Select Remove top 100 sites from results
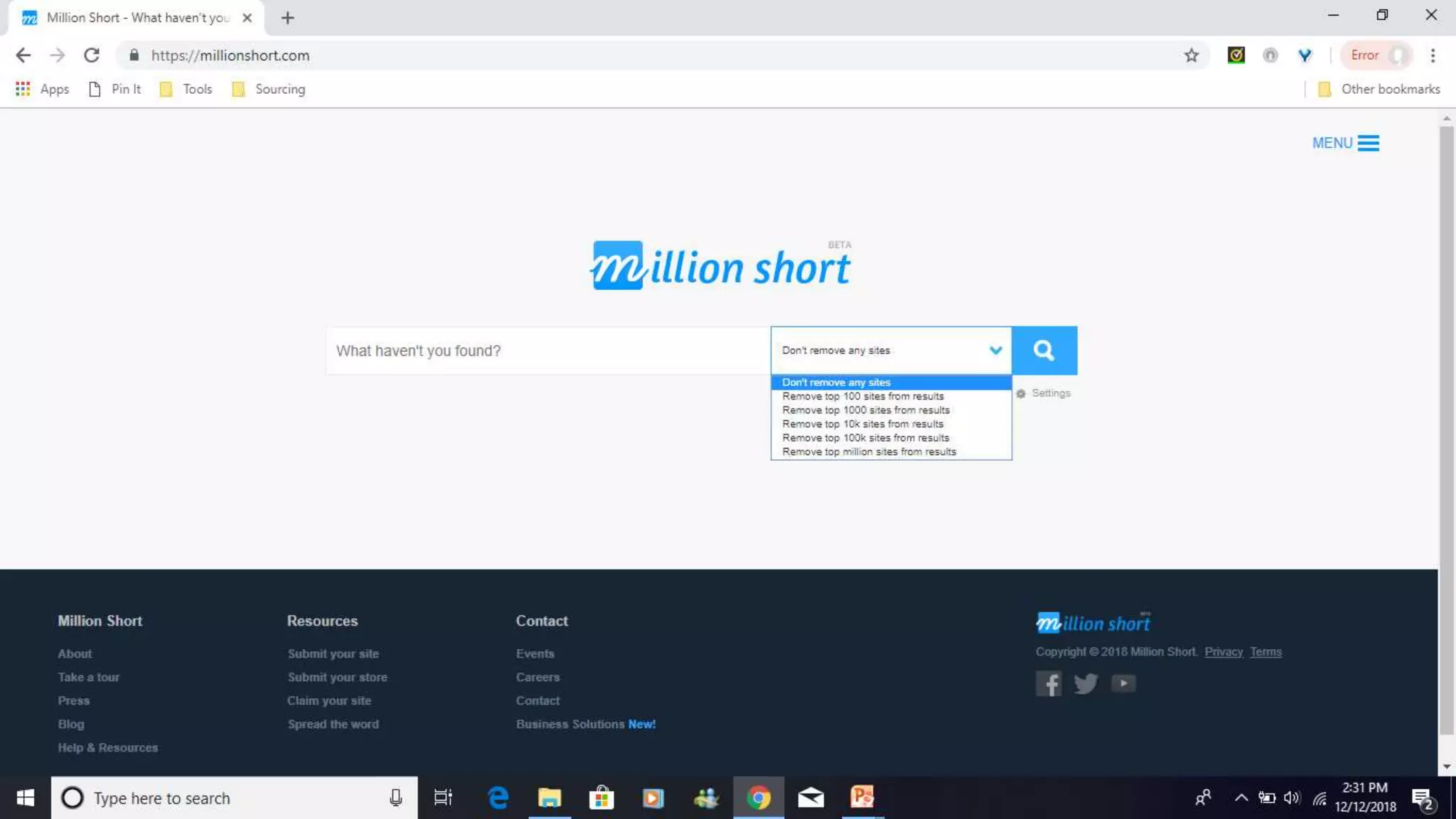 (863, 396)
